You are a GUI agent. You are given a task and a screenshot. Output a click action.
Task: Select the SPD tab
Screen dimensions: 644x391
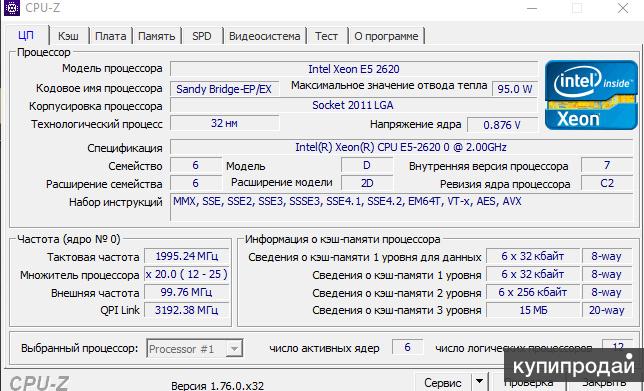coord(202,36)
